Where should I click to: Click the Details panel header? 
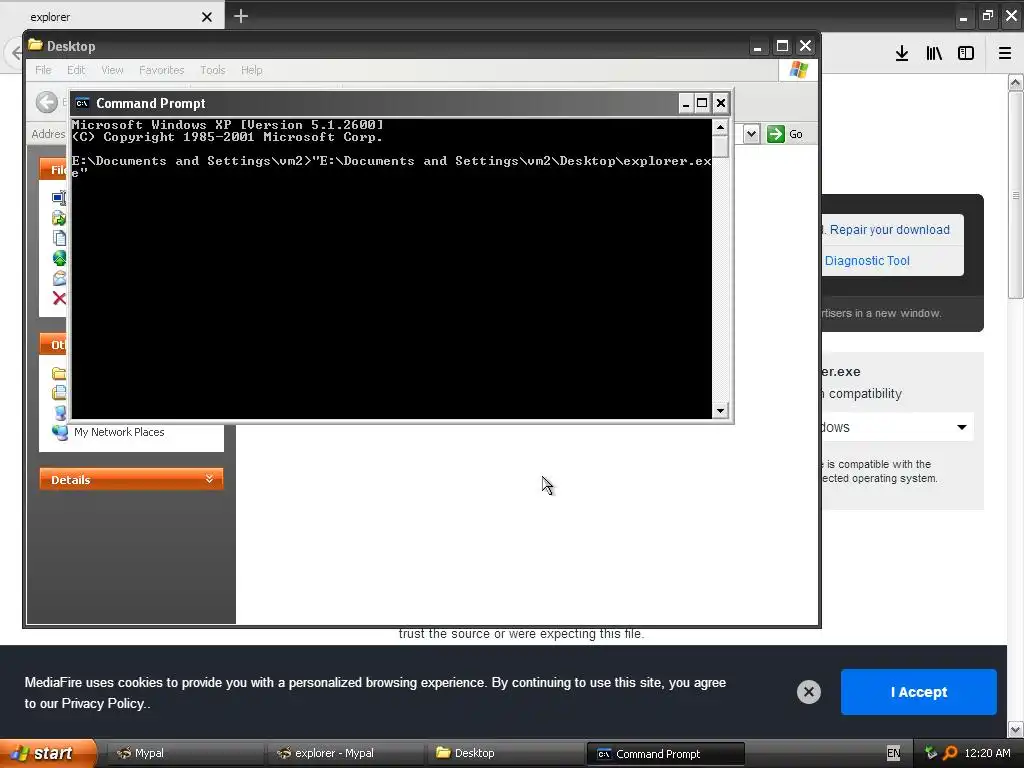pos(131,479)
